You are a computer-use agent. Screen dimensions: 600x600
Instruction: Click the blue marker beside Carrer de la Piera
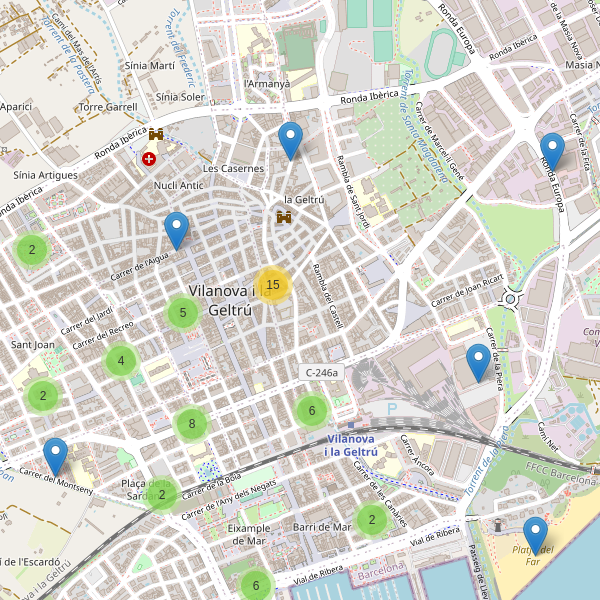click(x=478, y=363)
